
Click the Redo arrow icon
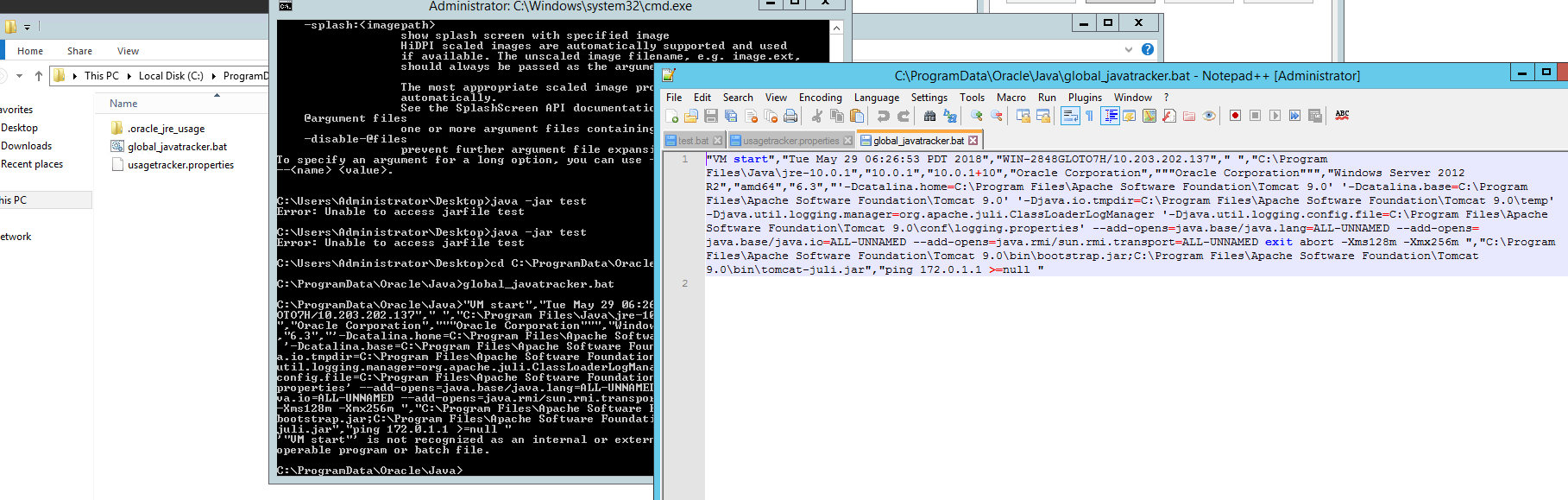click(903, 116)
